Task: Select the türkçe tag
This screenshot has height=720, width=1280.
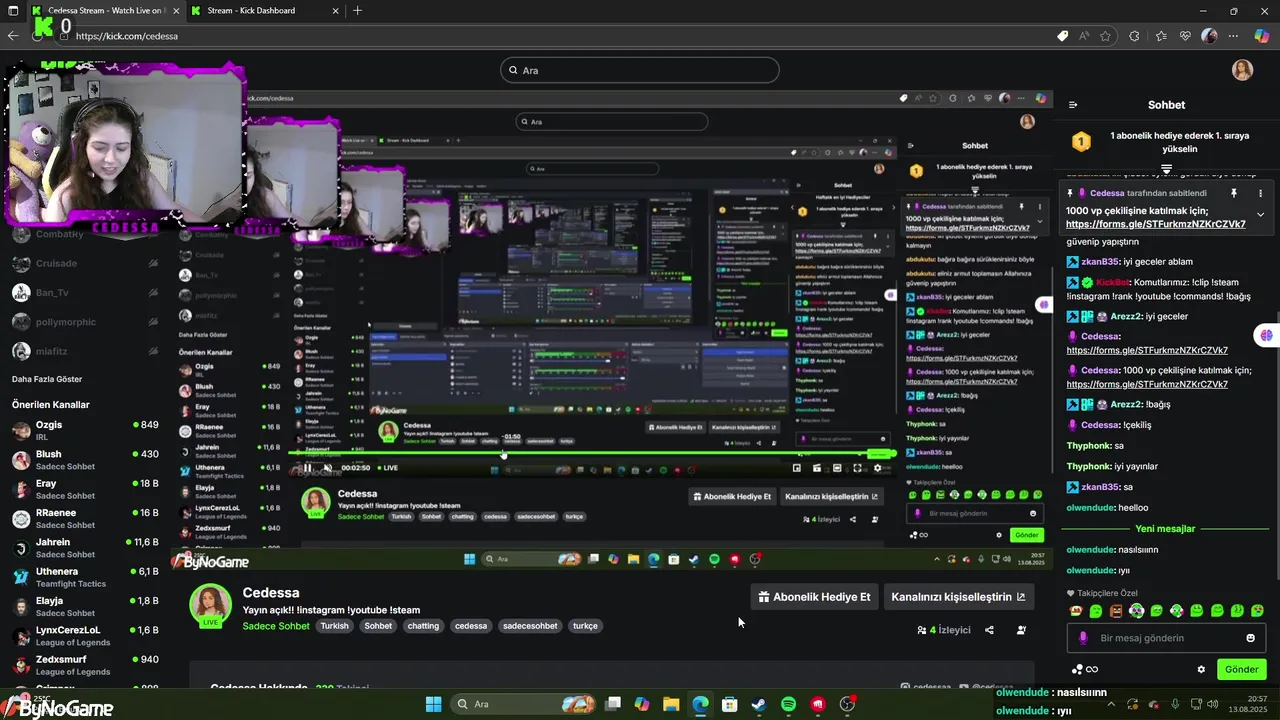Action: (x=585, y=626)
